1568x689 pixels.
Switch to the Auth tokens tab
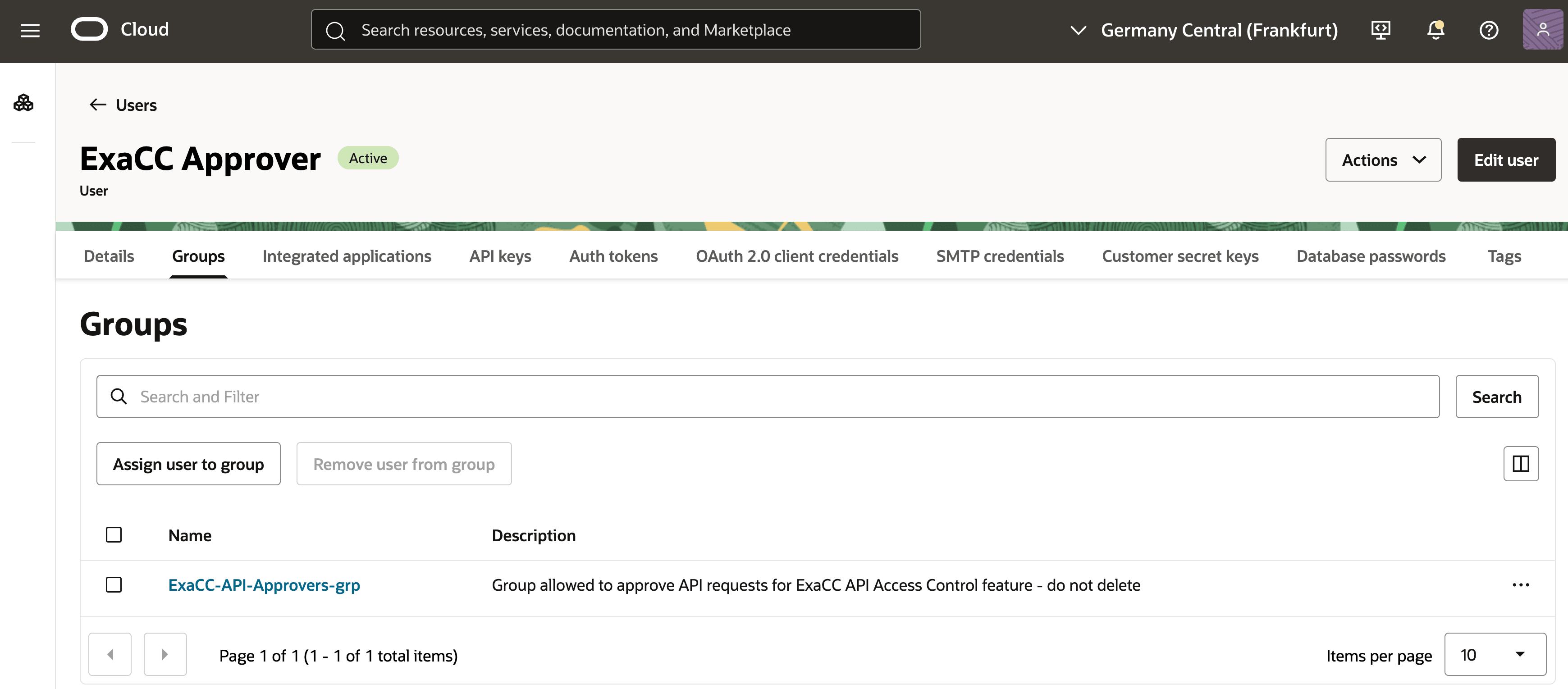(x=613, y=256)
